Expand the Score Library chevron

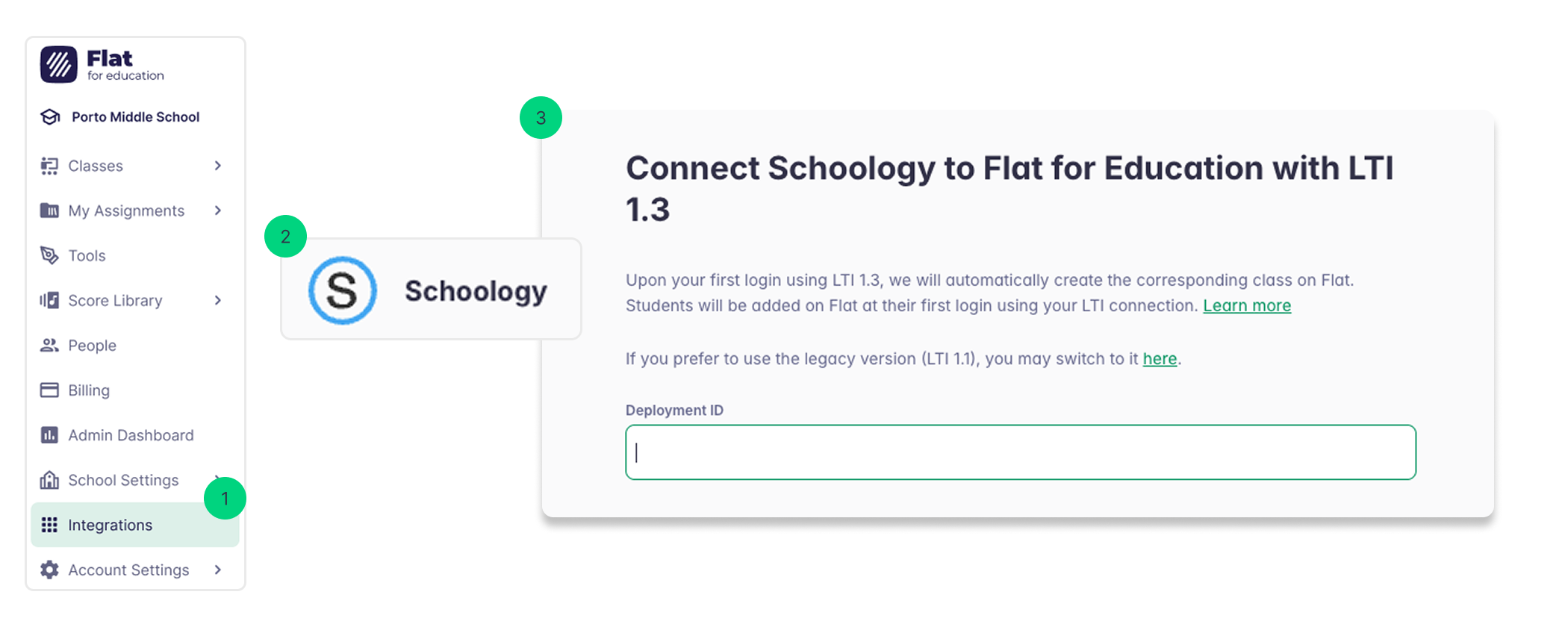[x=218, y=300]
